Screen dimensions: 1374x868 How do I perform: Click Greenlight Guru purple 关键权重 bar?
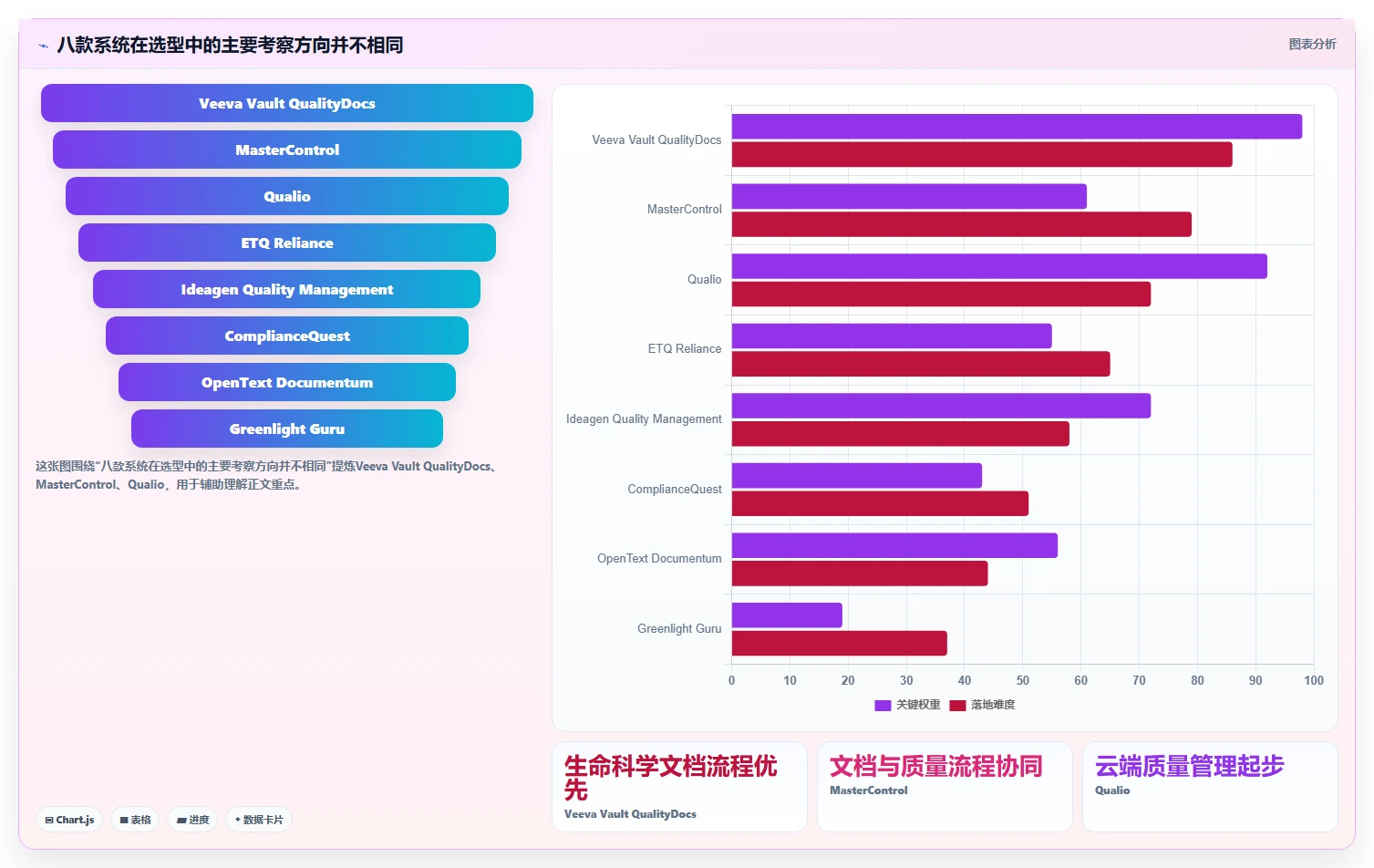pos(787,615)
